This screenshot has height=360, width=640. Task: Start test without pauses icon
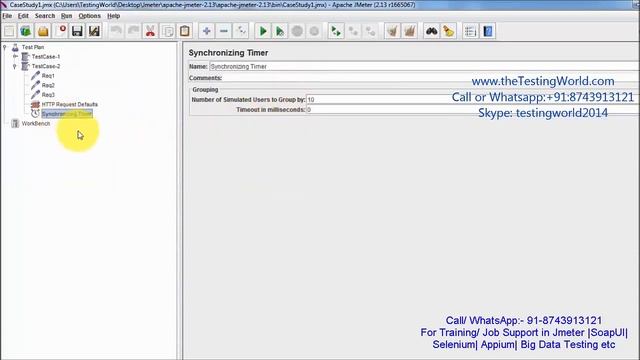pos(280,31)
